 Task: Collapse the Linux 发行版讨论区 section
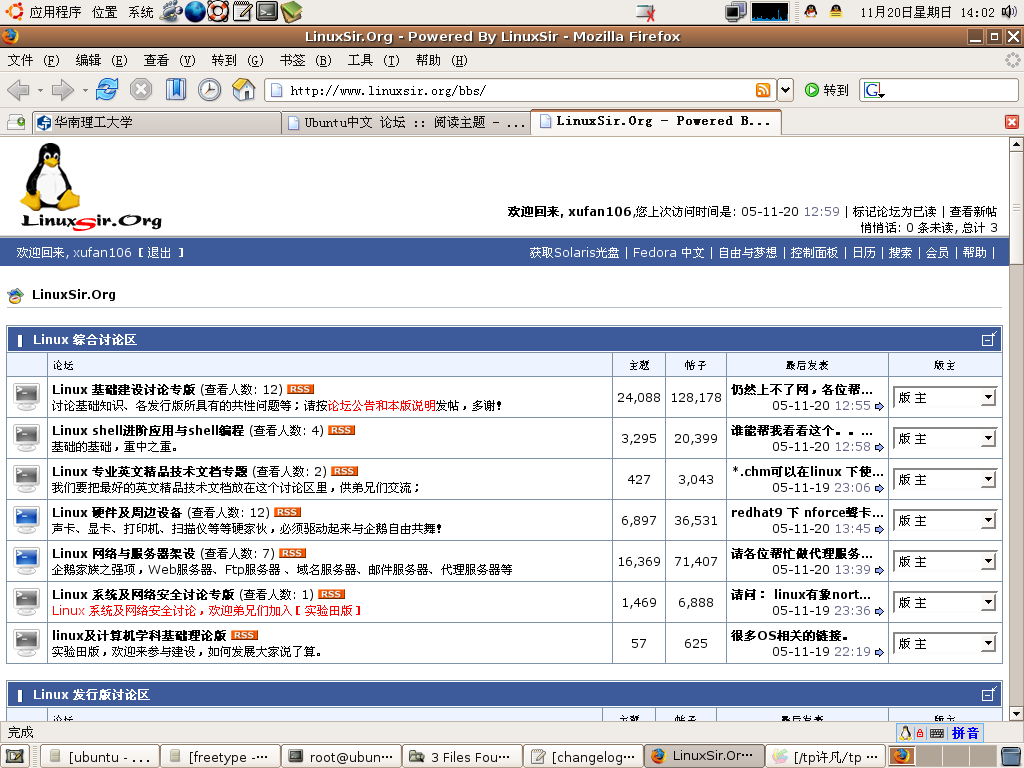tap(989, 694)
